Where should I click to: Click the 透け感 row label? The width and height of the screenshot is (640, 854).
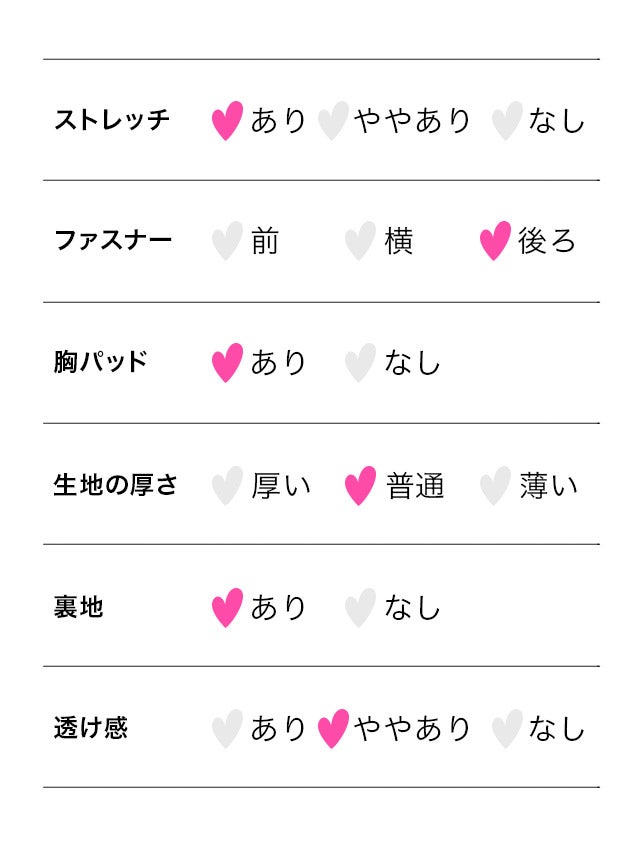(x=91, y=729)
